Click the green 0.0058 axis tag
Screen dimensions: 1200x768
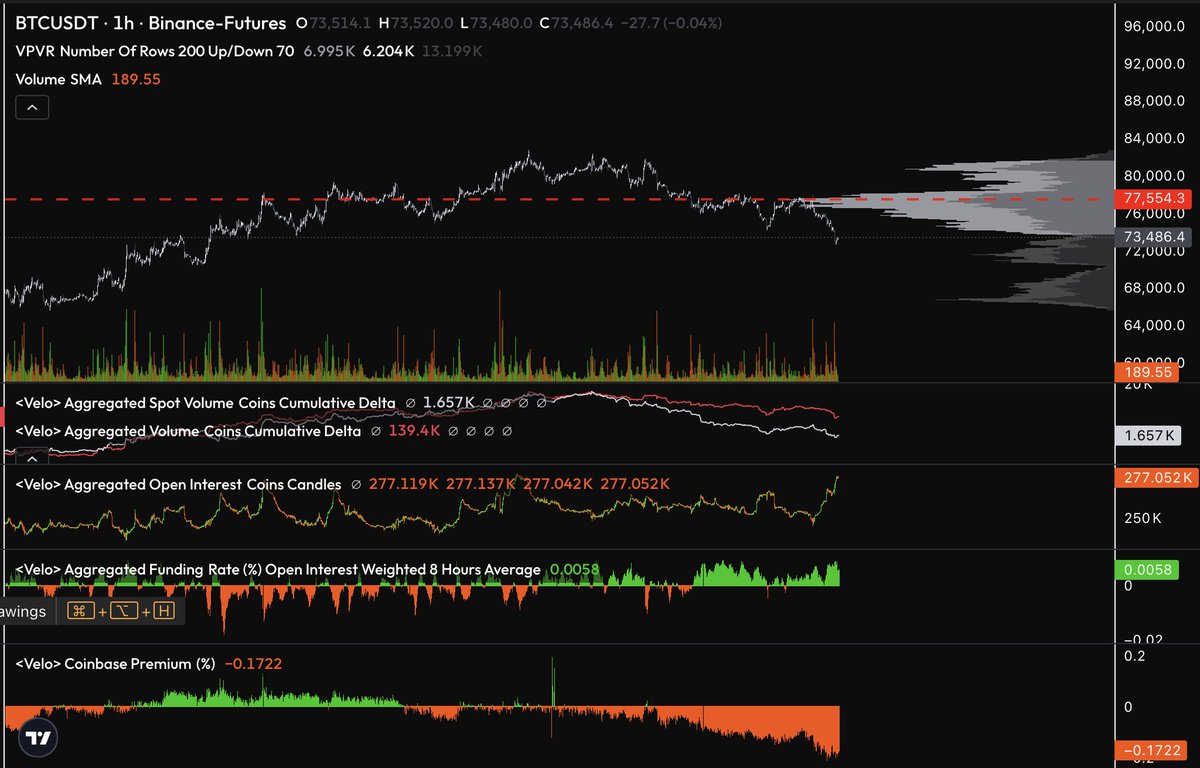1146,569
